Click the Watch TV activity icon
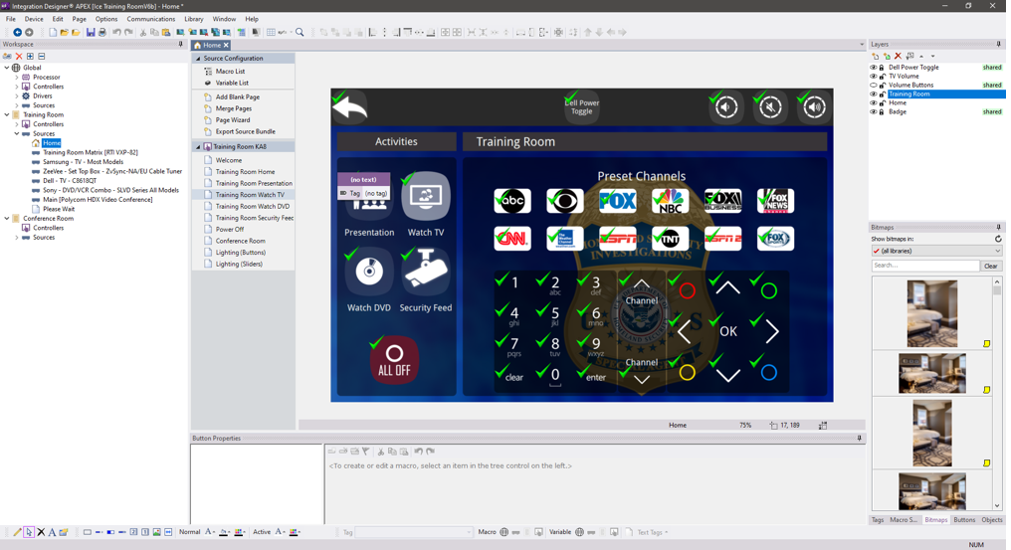This screenshot has height=550, width=1011. 426,197
